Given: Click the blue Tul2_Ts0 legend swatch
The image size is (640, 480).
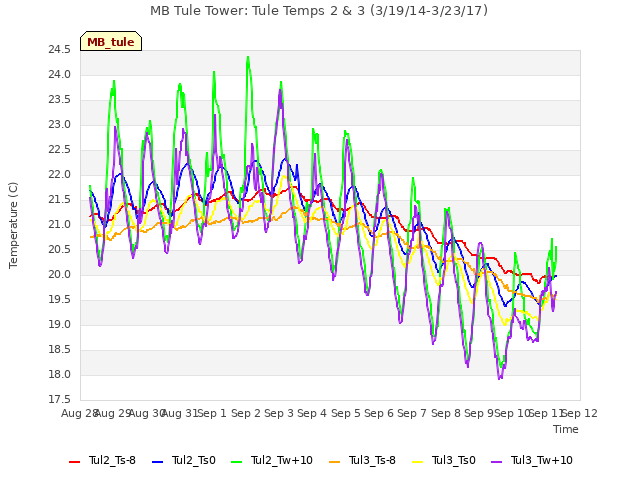Looking at the screenshot, I should point(158,462).
